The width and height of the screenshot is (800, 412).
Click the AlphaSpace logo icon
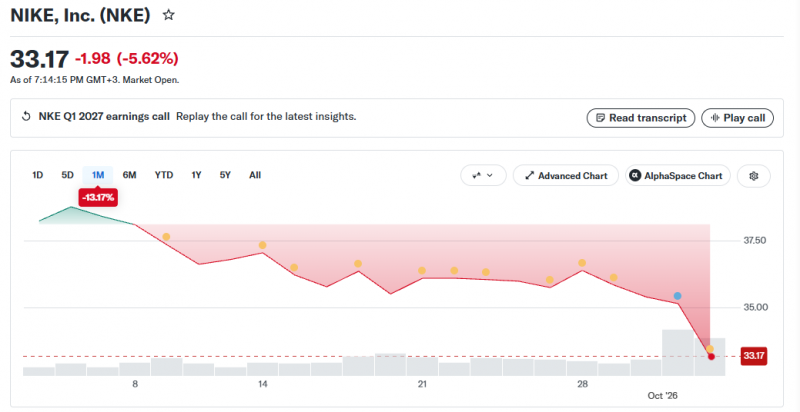[635, 176]
